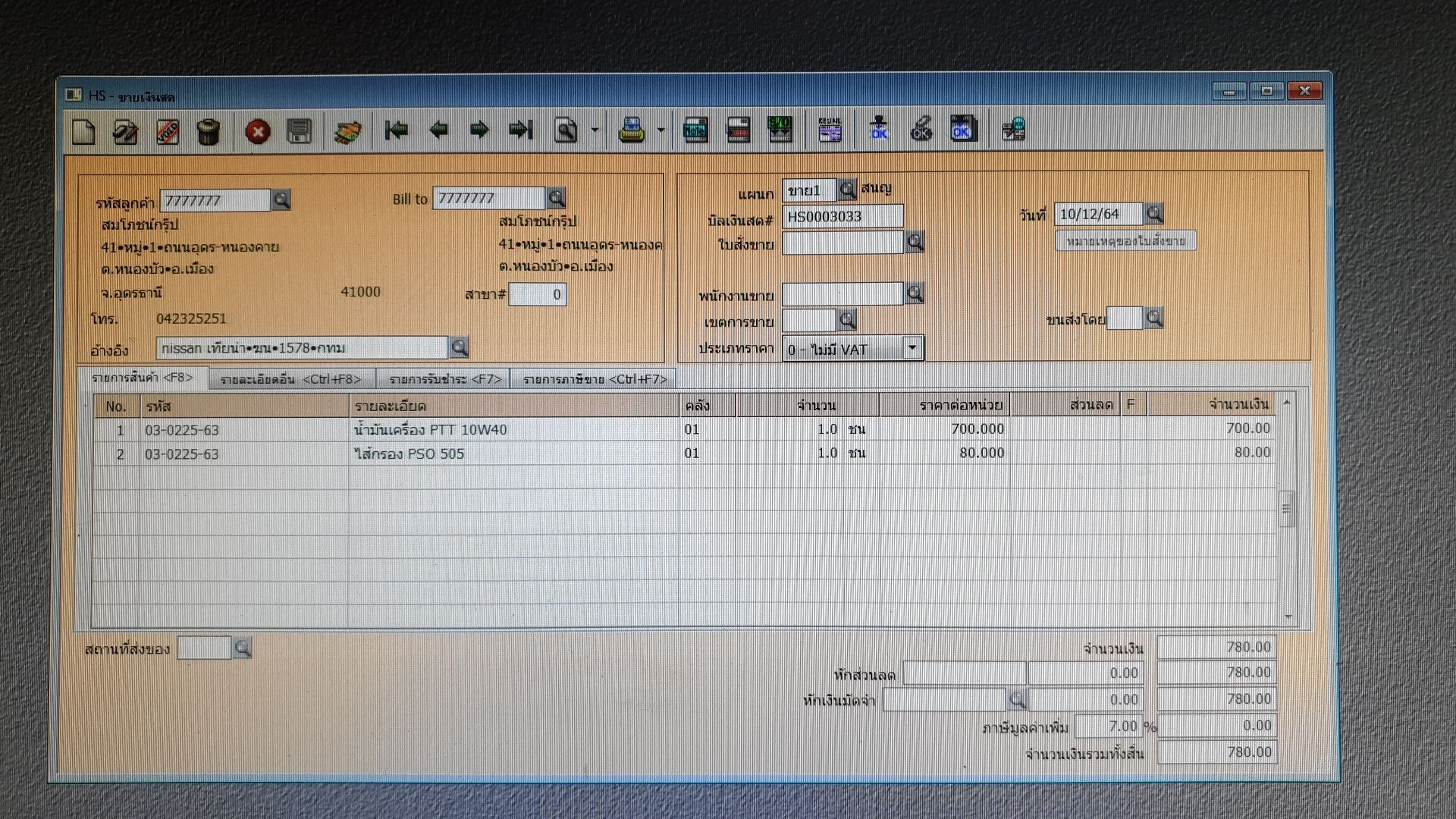The height and width of the screenshot is (819, 1456).
Task: Open the dropdown arrow beside document search
Action: (x=595, y=130)
